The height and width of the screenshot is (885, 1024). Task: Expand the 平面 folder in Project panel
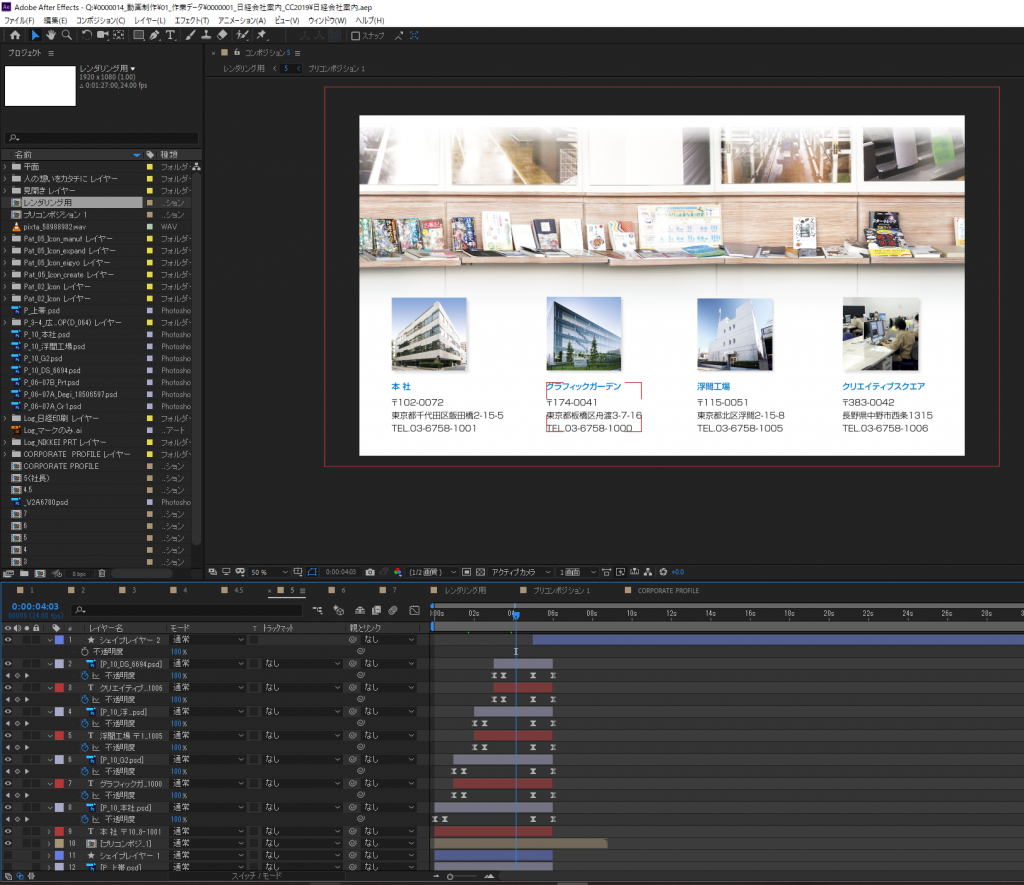pos(5,167)
